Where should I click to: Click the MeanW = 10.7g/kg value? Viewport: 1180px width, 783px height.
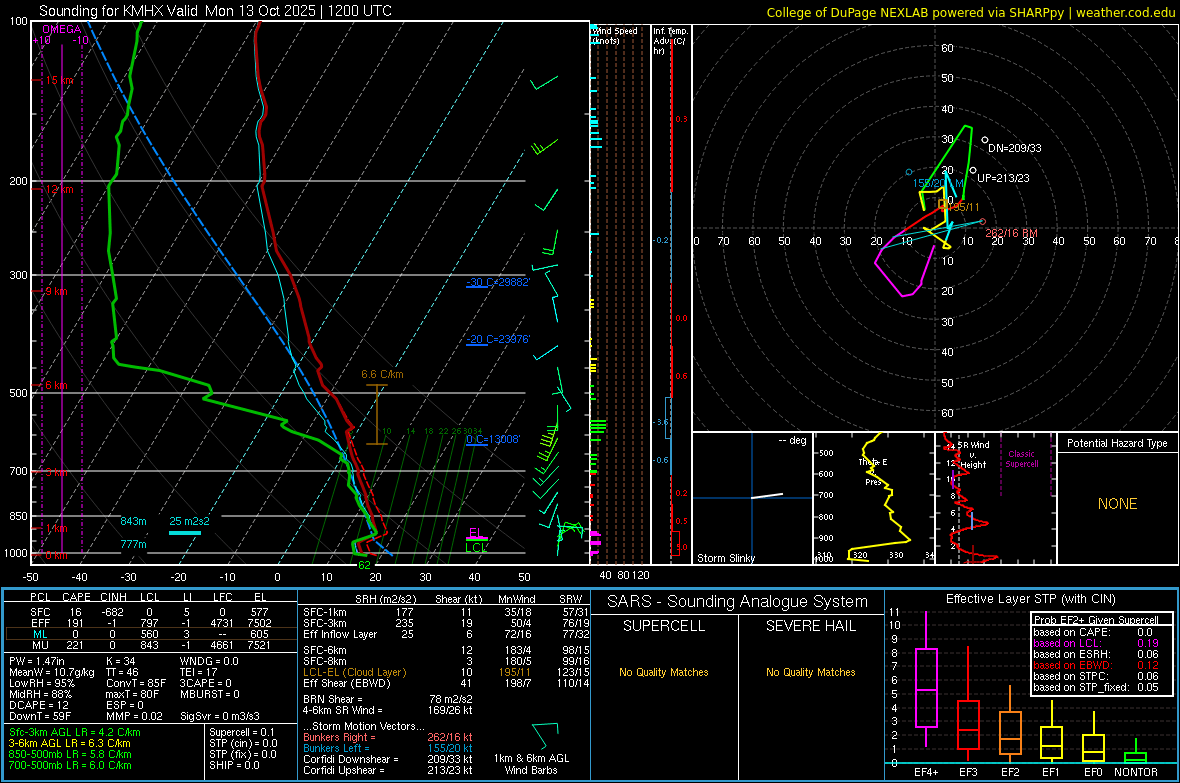52,672
